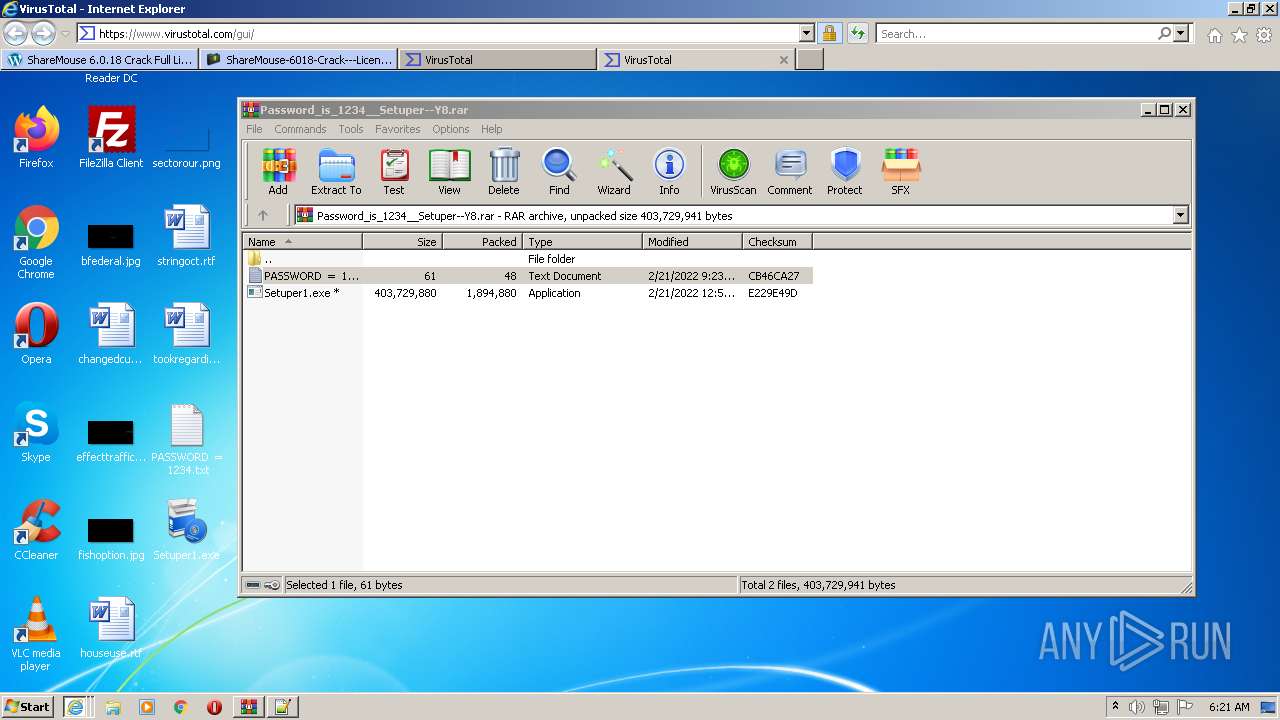Select the parent folder '..' row

click(x=528, y=259)
